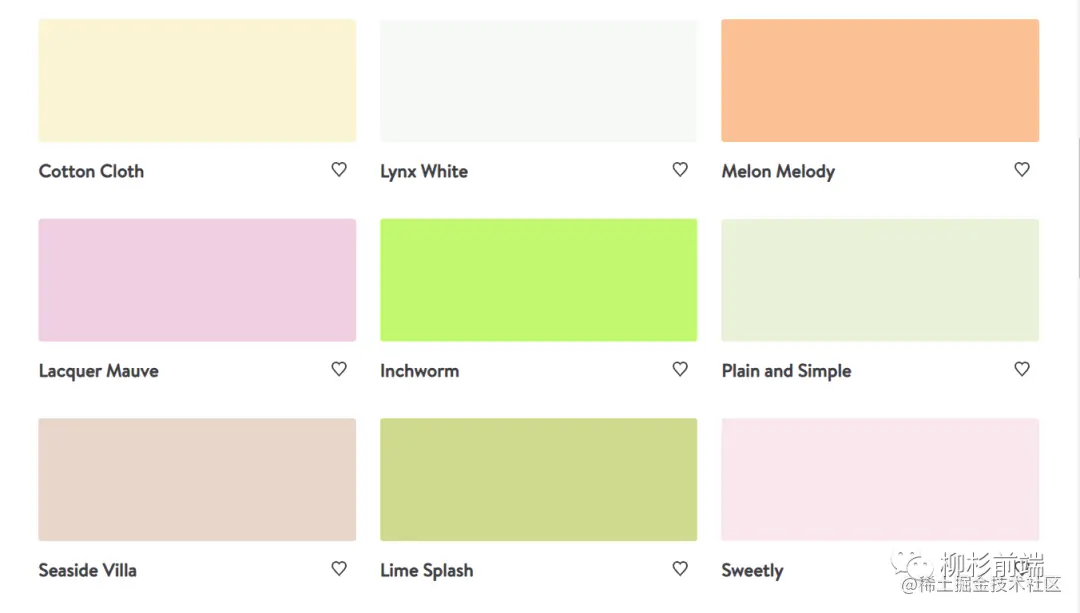
Task: Click the Inchworm name text
Action: [419, 371]
